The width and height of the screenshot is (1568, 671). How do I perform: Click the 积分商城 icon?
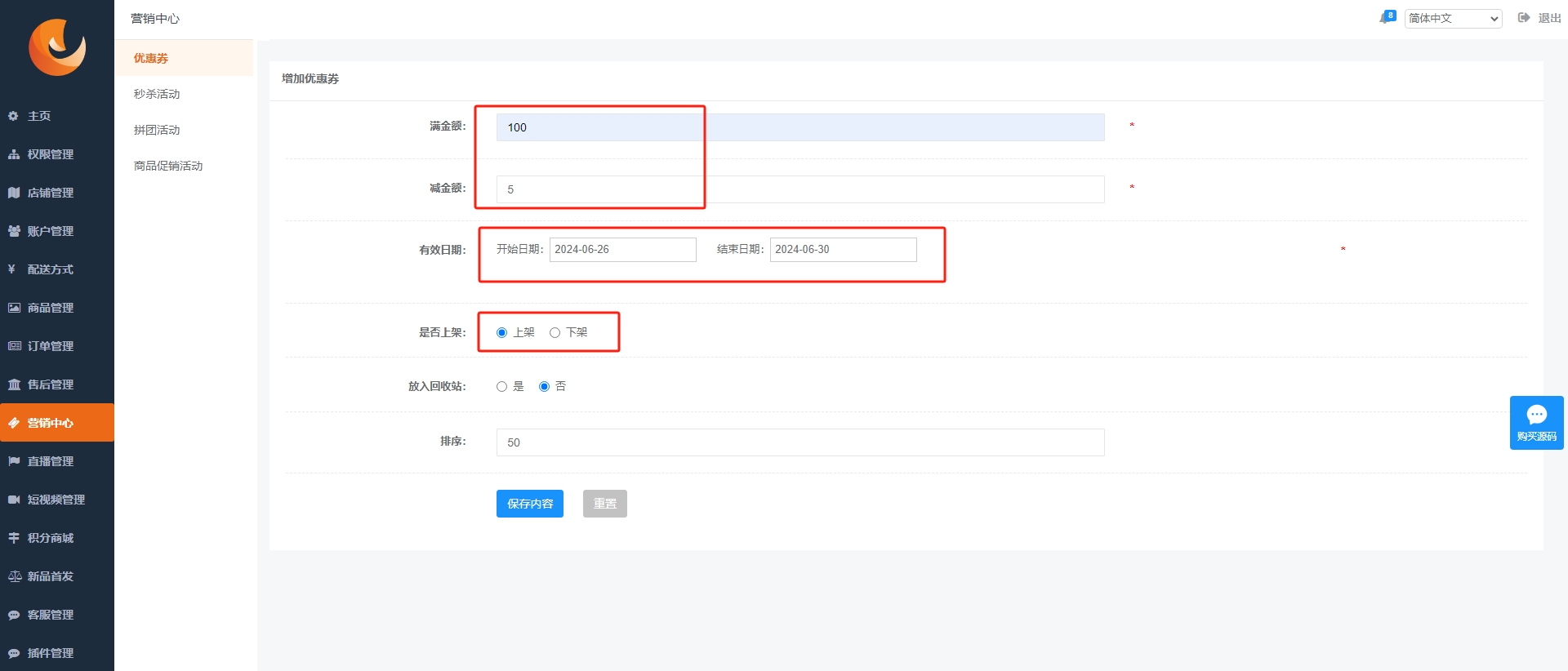point(13,538)
